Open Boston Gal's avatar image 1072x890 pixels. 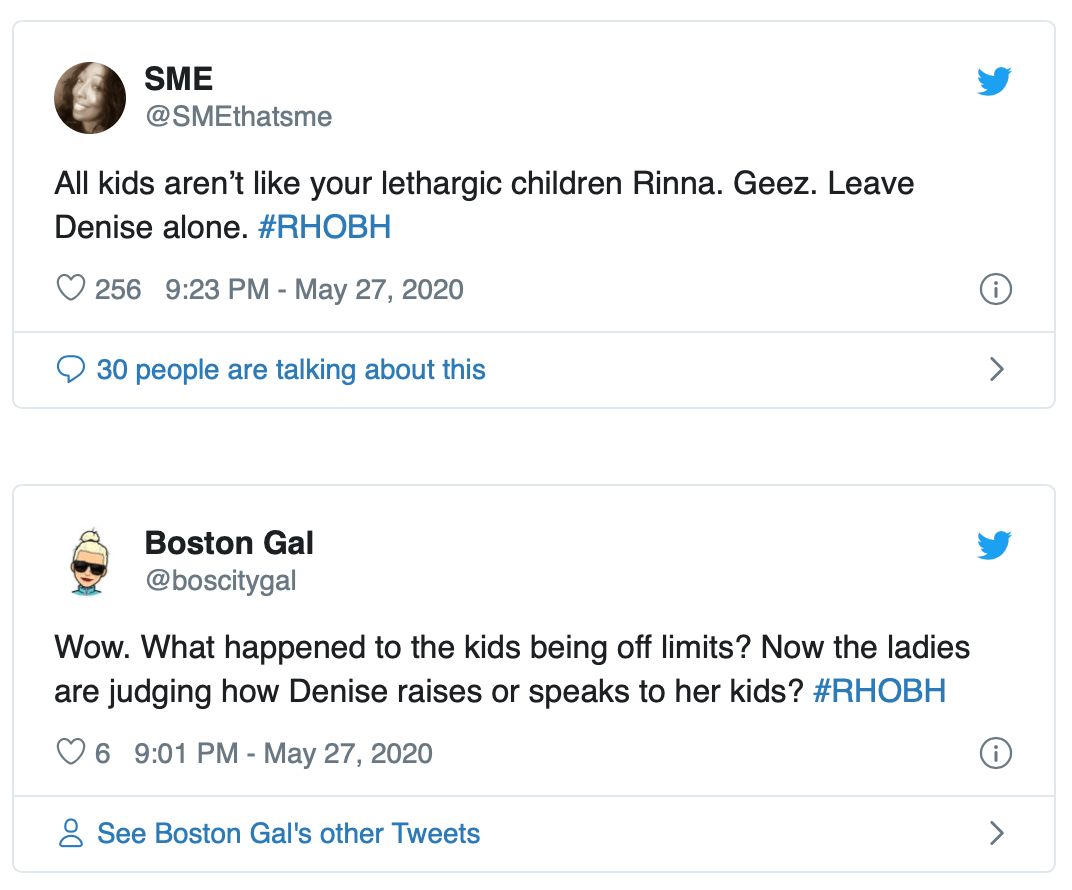pos(89,561)
